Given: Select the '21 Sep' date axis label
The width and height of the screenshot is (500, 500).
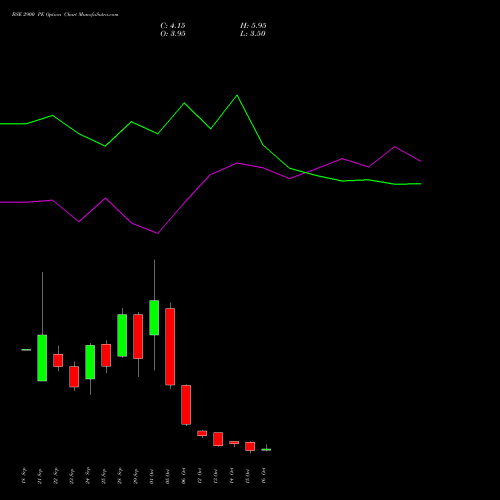Looking at the screenshot, I should (40, 476).
